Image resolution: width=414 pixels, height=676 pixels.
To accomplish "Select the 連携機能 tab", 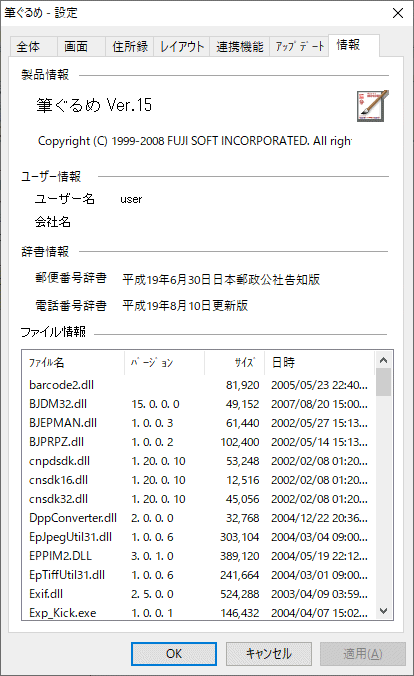I will (240, 46).
